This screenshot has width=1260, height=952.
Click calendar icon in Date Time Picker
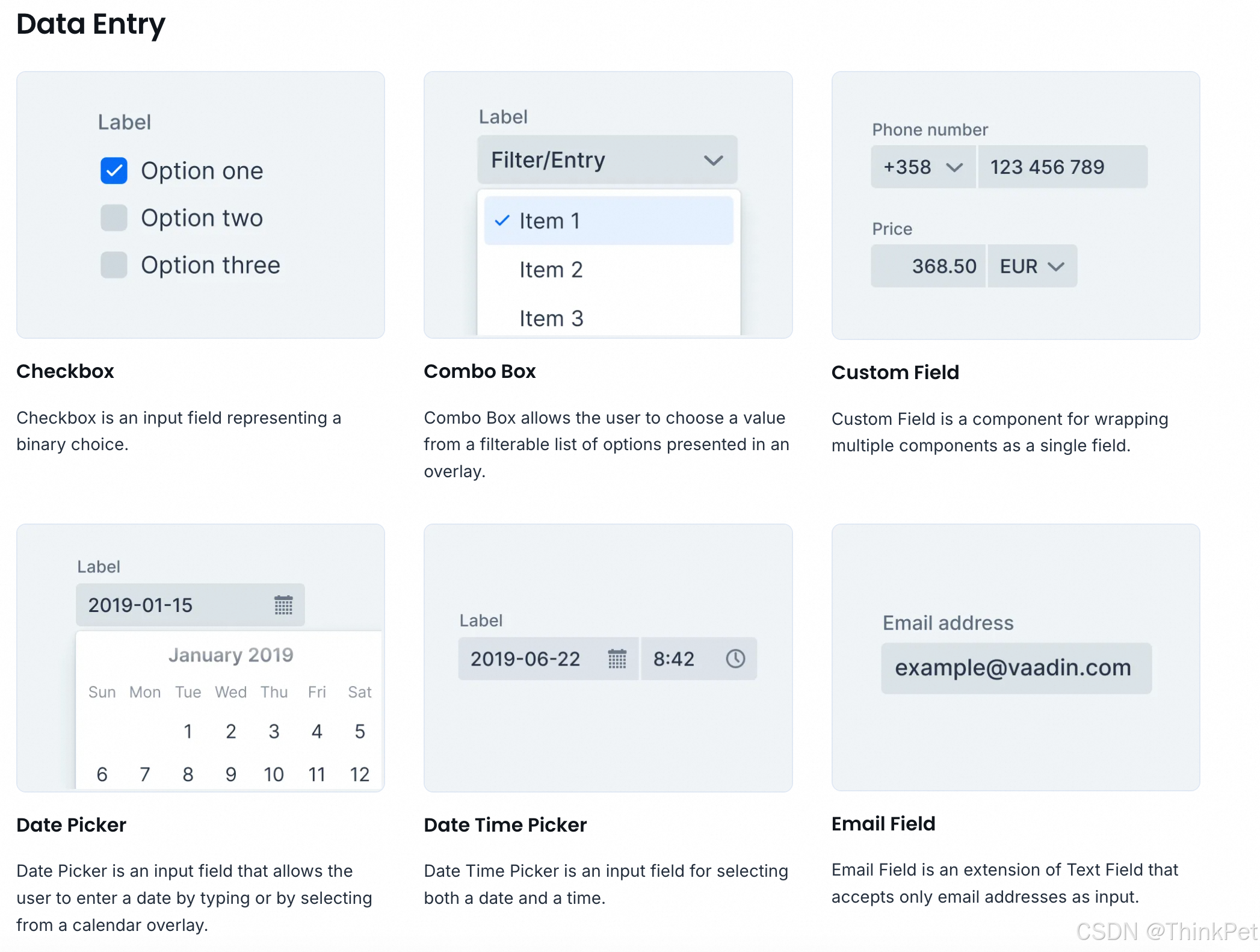pyautogui.click(x=617, y=659)
